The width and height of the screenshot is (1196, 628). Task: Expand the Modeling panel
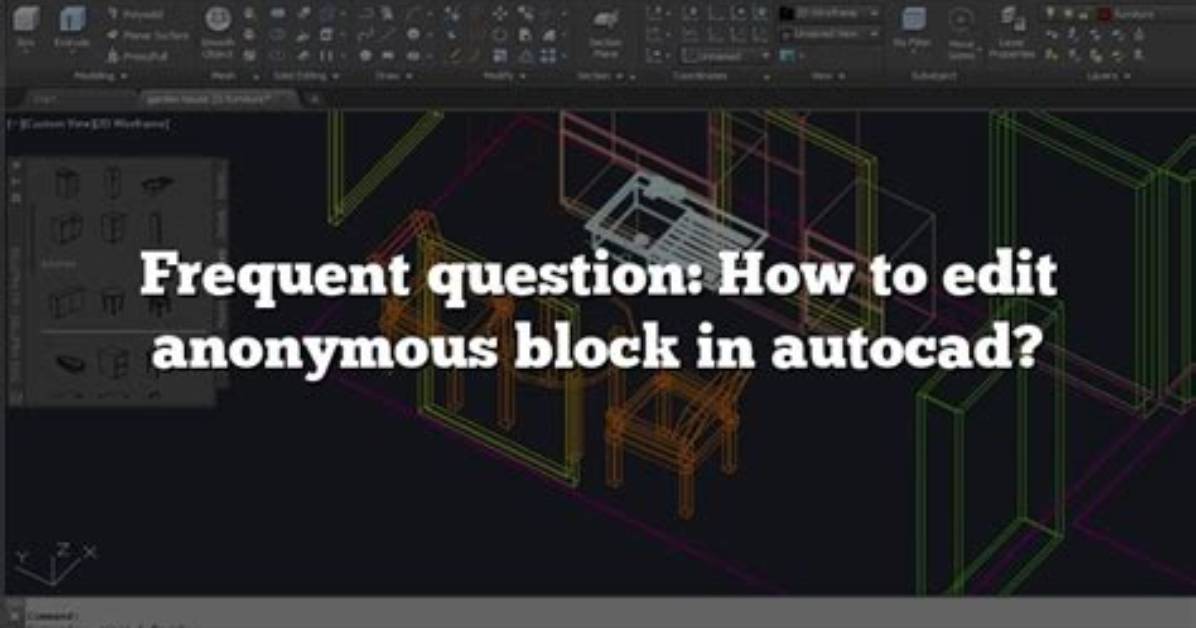coord(100,76)
